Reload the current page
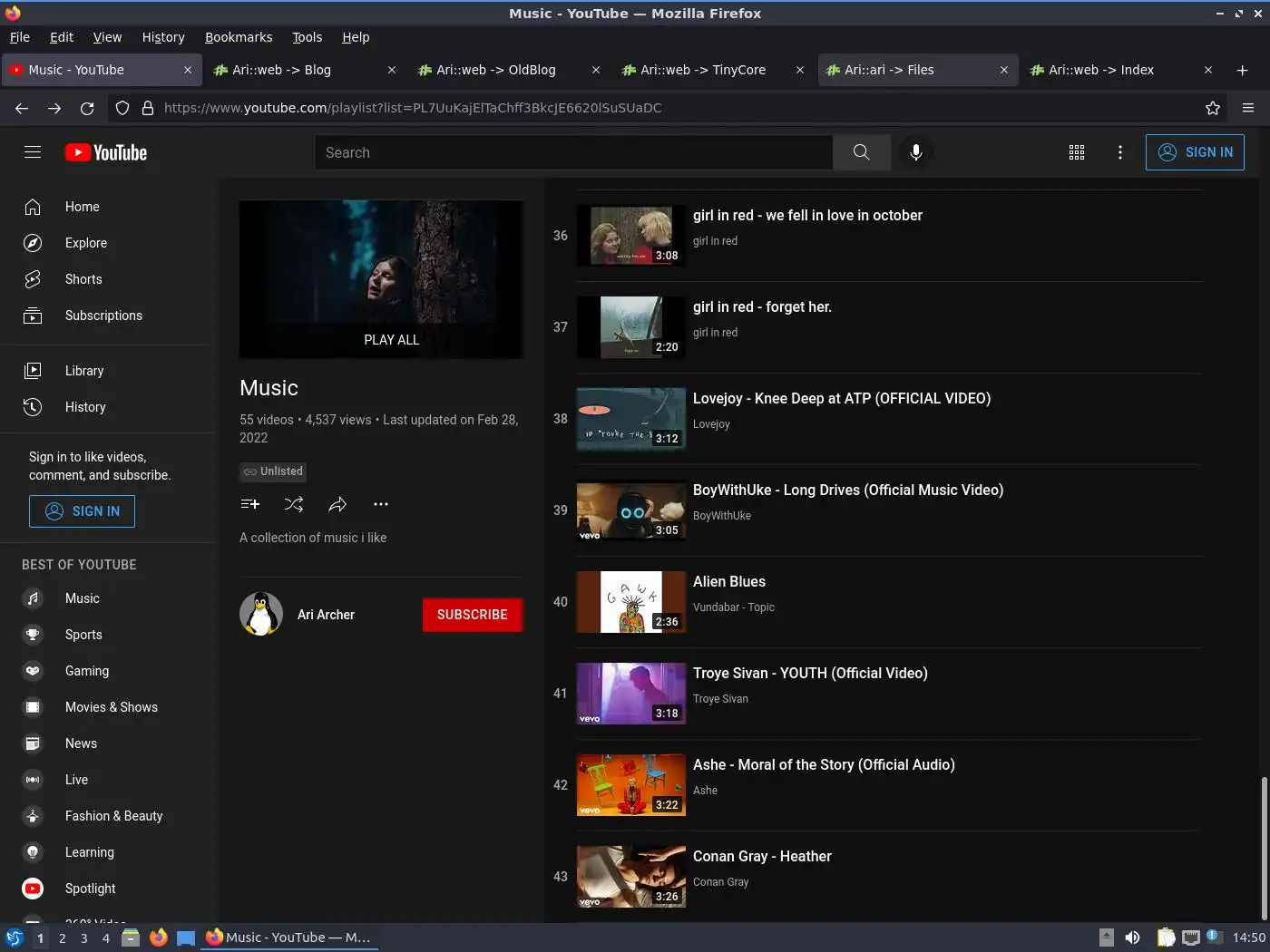Image resolution: width=1270 pixels, height=952 pixels. [87, 108]
